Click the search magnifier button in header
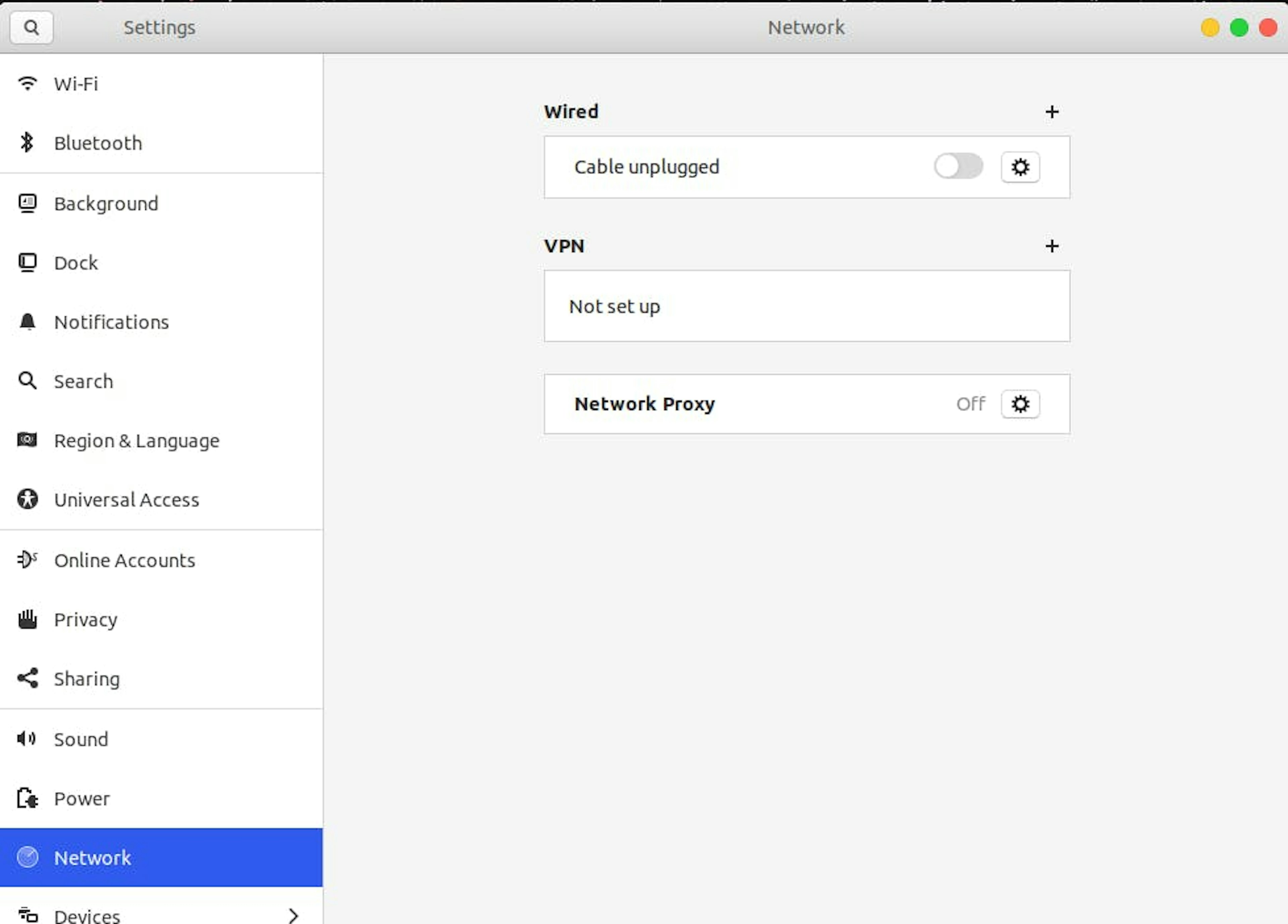 31,27
